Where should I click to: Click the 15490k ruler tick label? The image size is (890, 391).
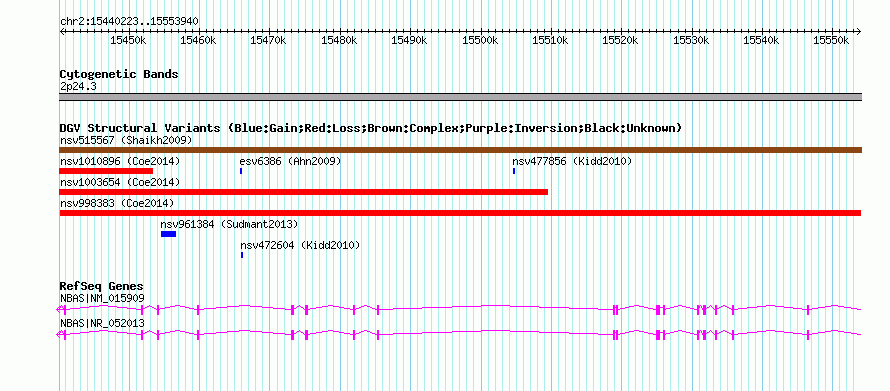[410, 40]
